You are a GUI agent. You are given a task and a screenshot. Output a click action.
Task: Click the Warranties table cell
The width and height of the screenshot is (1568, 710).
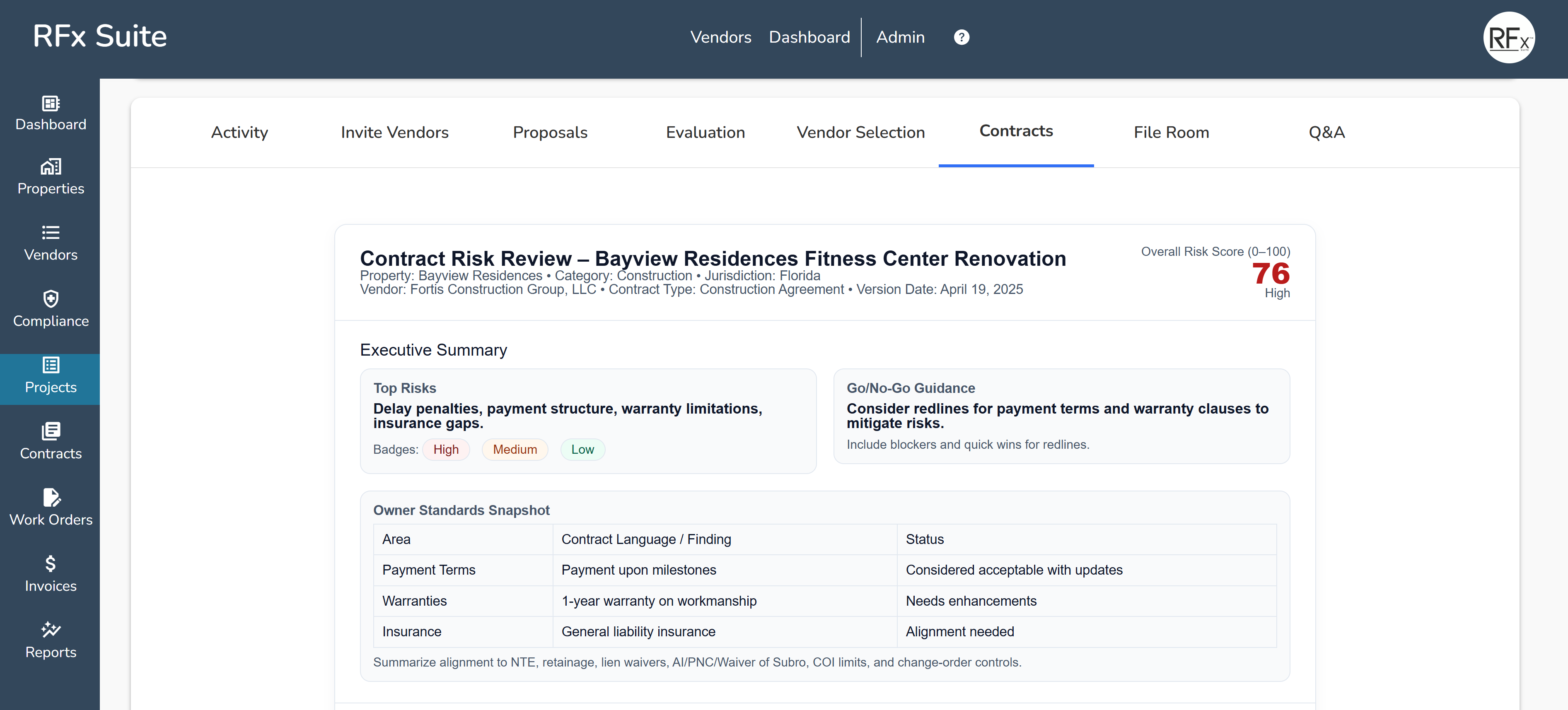pyautogui.click(x=463, y=601)
